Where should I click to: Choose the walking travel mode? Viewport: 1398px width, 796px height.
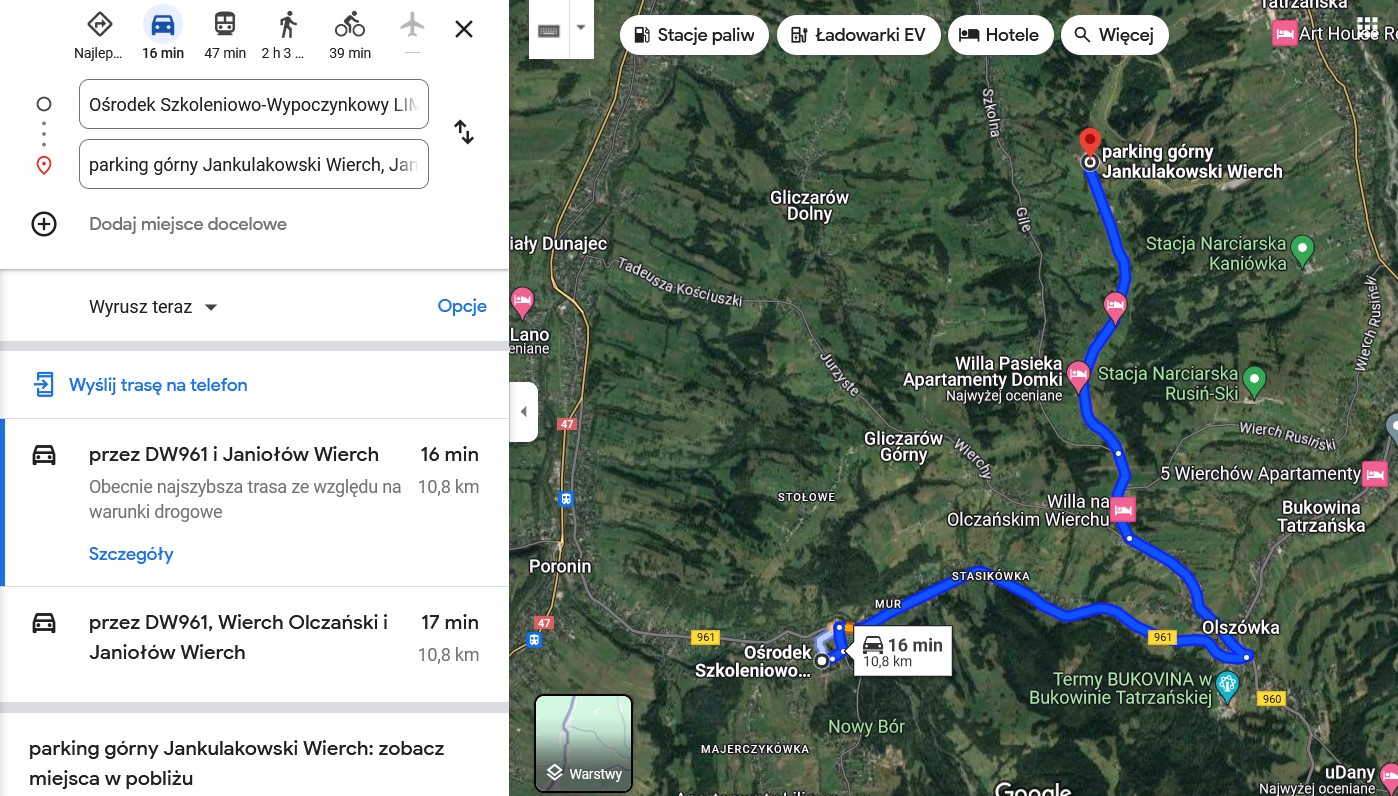click(288, 24)
